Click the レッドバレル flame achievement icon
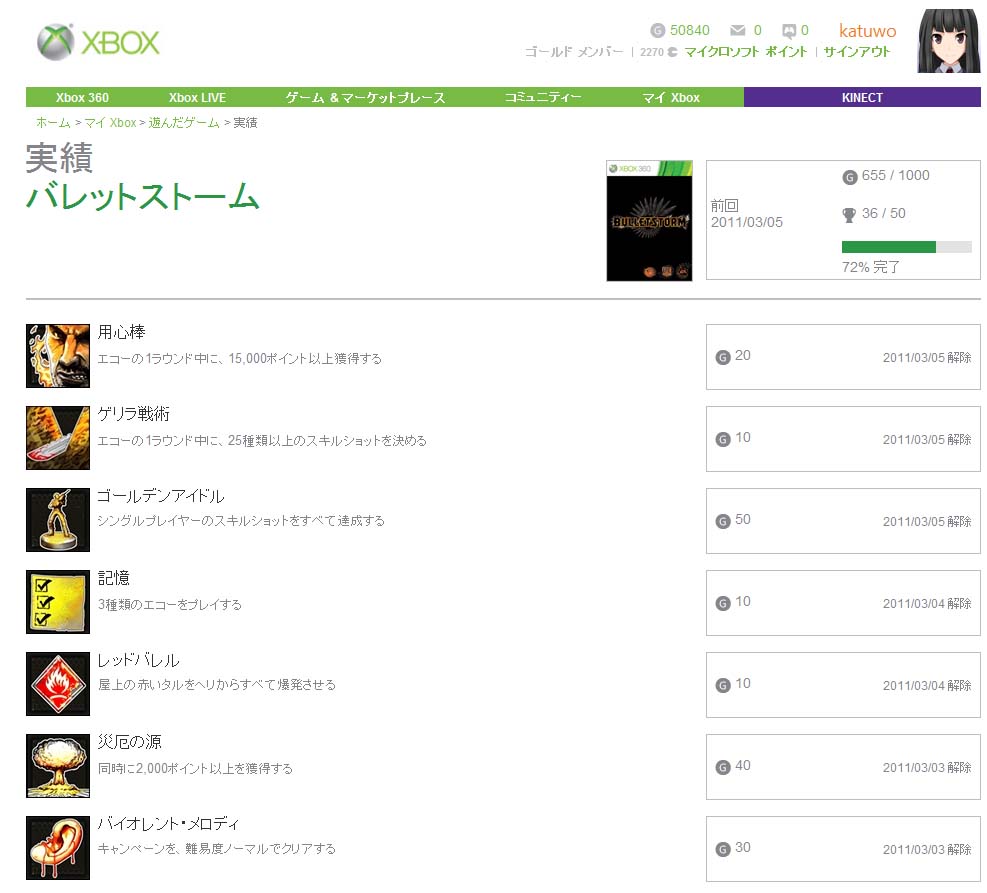 pyautogui.click(x=58, y=683)
